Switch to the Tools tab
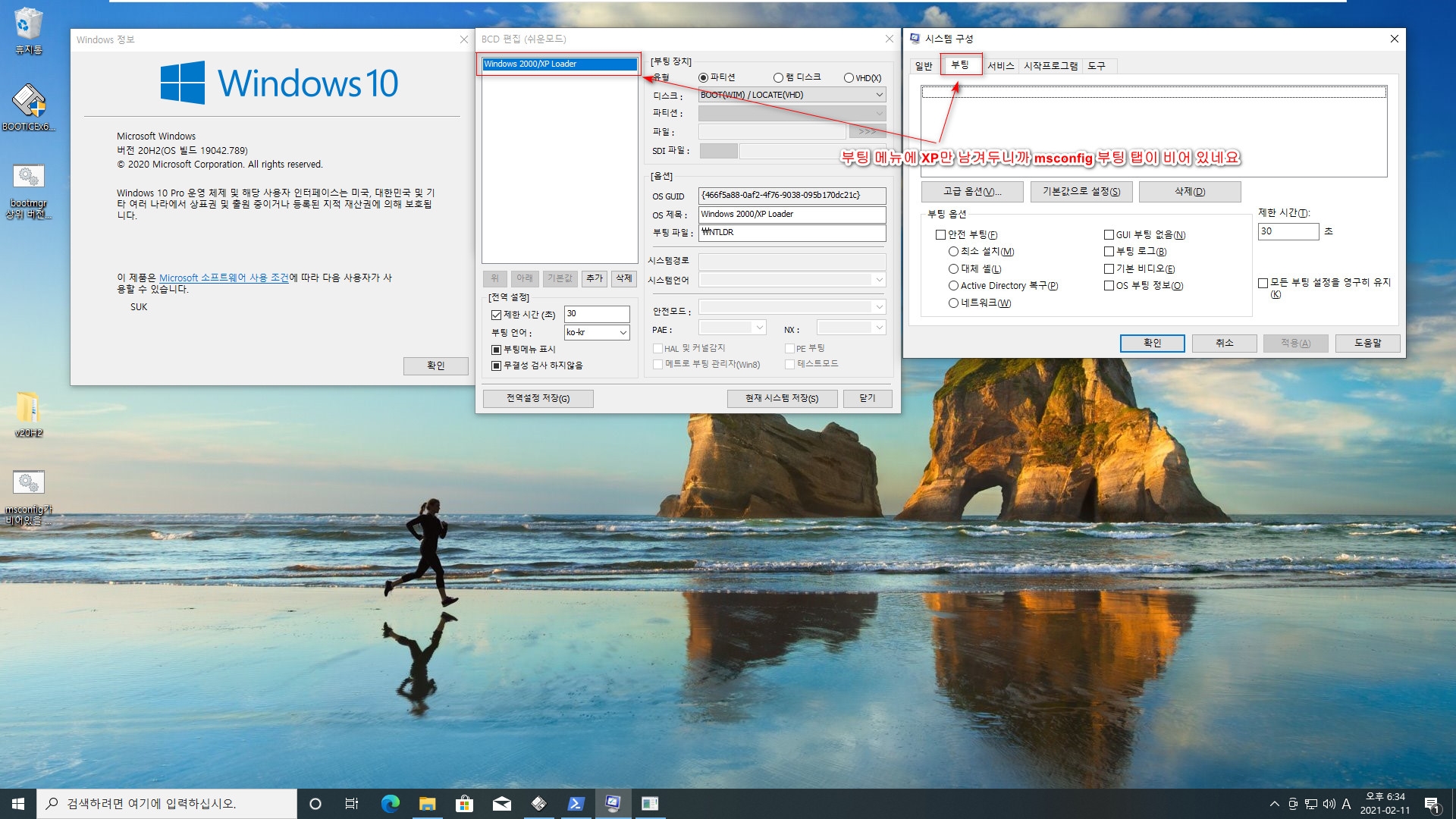 click(1097, 66)
